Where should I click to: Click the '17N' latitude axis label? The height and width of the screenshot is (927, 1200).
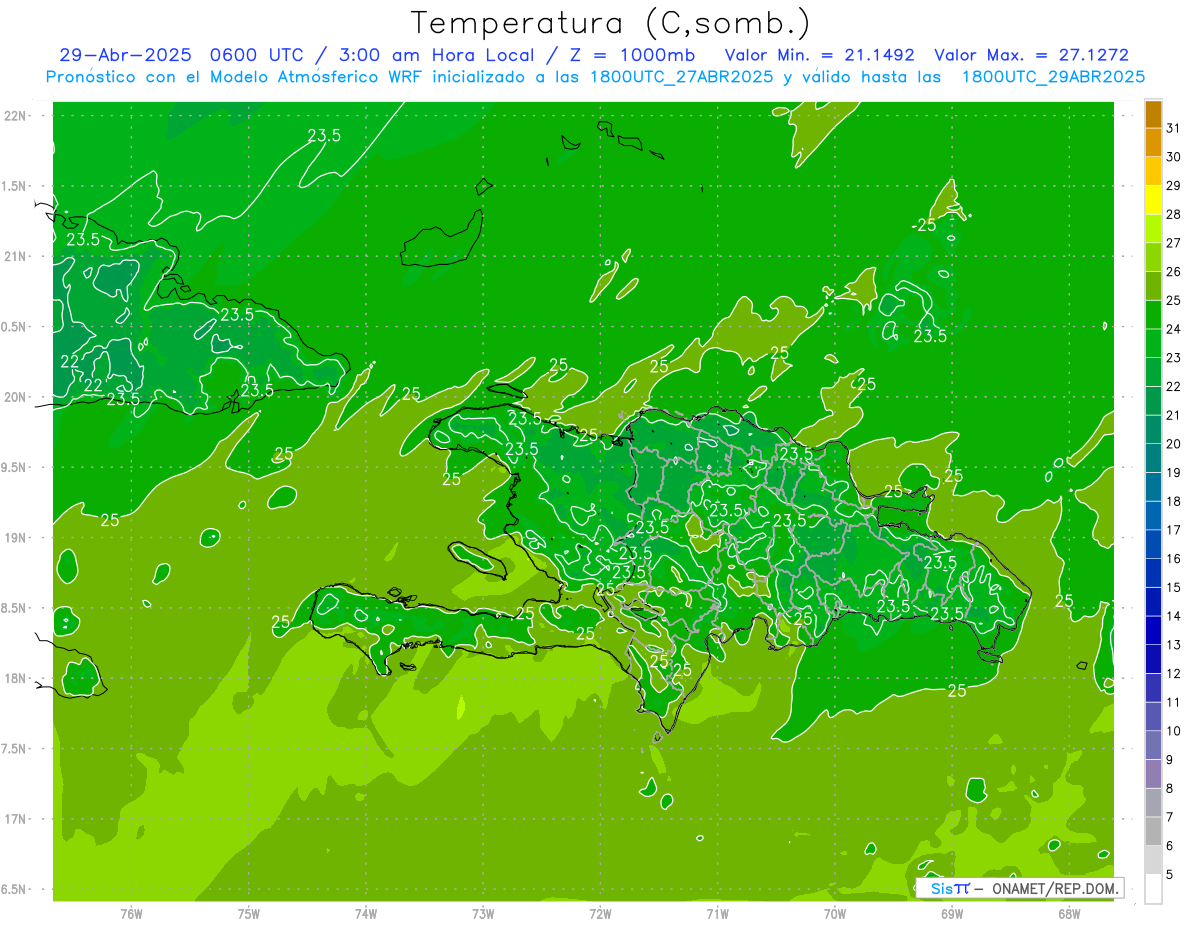click(16, 819)
